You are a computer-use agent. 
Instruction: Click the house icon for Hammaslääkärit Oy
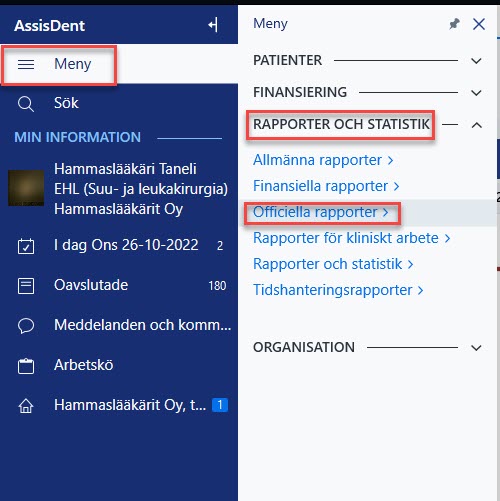click(26, 406)
